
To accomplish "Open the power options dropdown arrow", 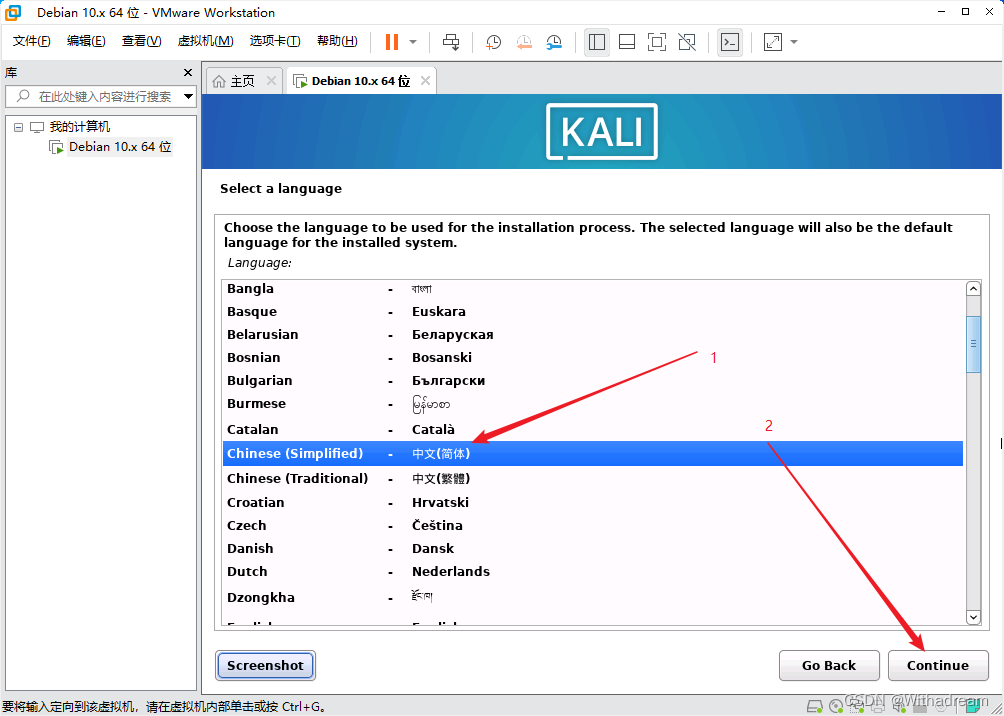I will click(x=413, y=42).
